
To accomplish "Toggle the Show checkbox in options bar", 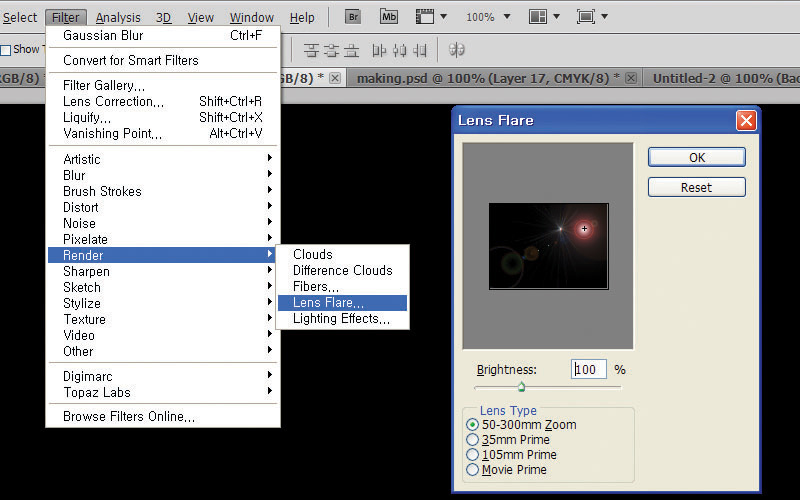I will point(6,50).
